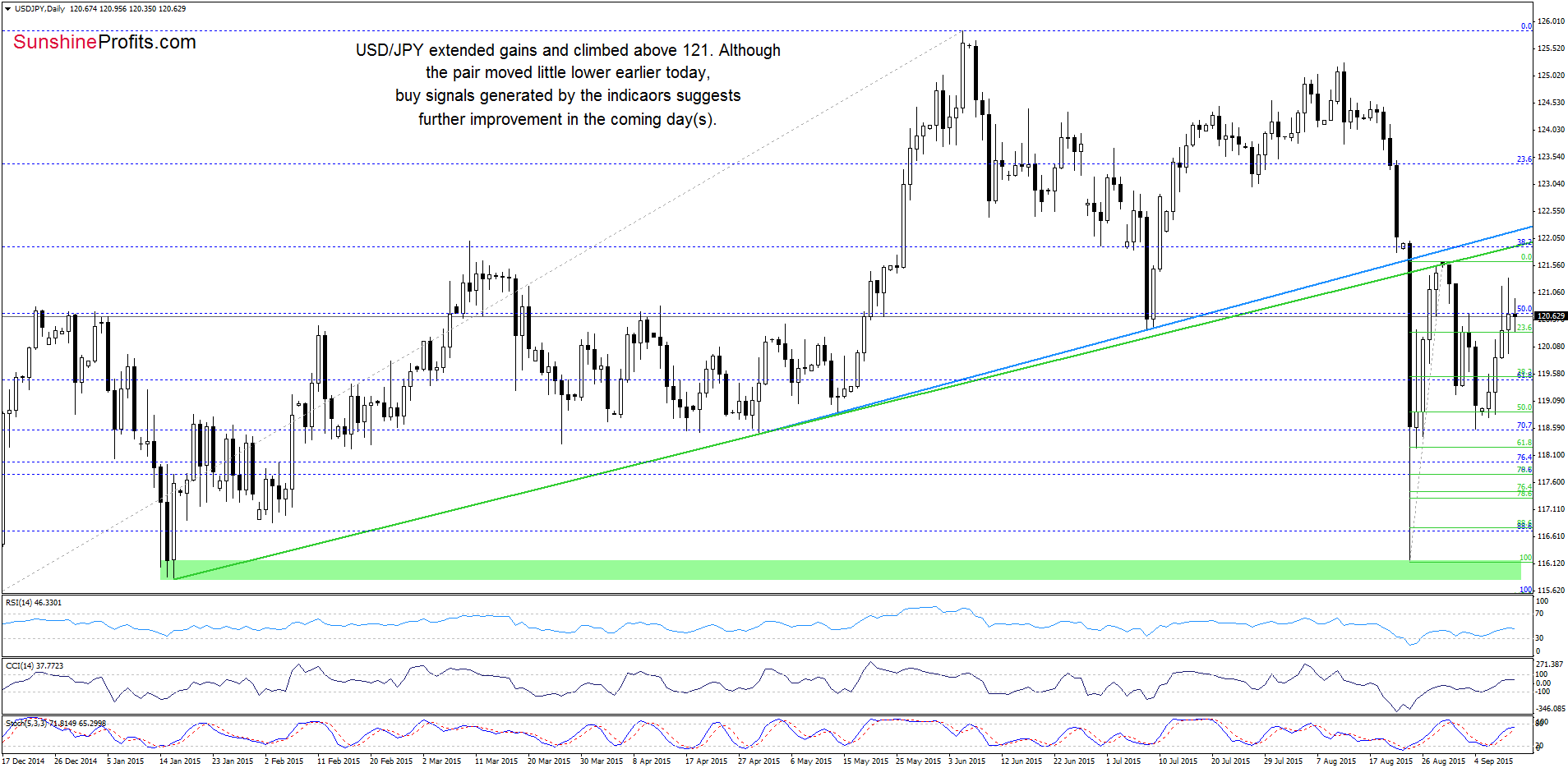This screenshot has width=1568, height=768.
Task: Click the 122.050 price axis label
Action: point(1551,238)
